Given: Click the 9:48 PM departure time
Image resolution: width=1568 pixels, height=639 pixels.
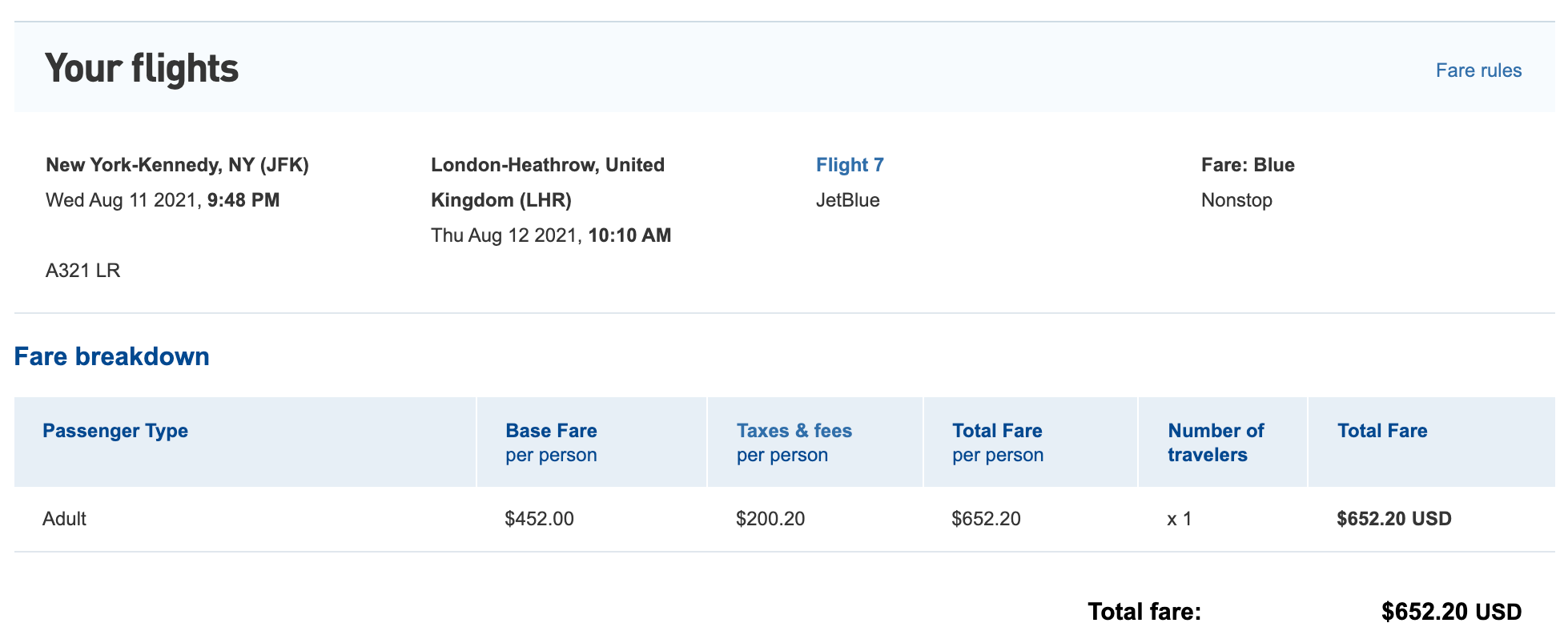Looking at the screenshot, I should click(x=243, y=200).
